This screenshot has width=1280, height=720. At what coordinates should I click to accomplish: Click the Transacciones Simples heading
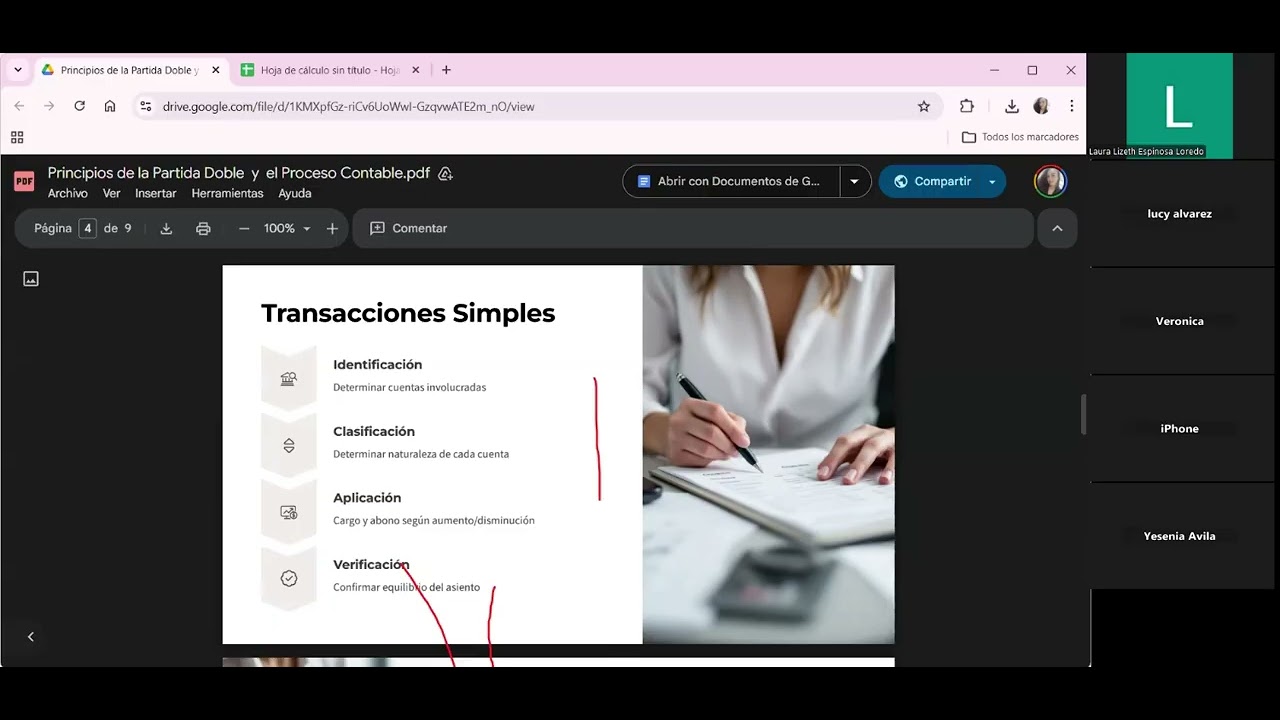pos(408,313)
